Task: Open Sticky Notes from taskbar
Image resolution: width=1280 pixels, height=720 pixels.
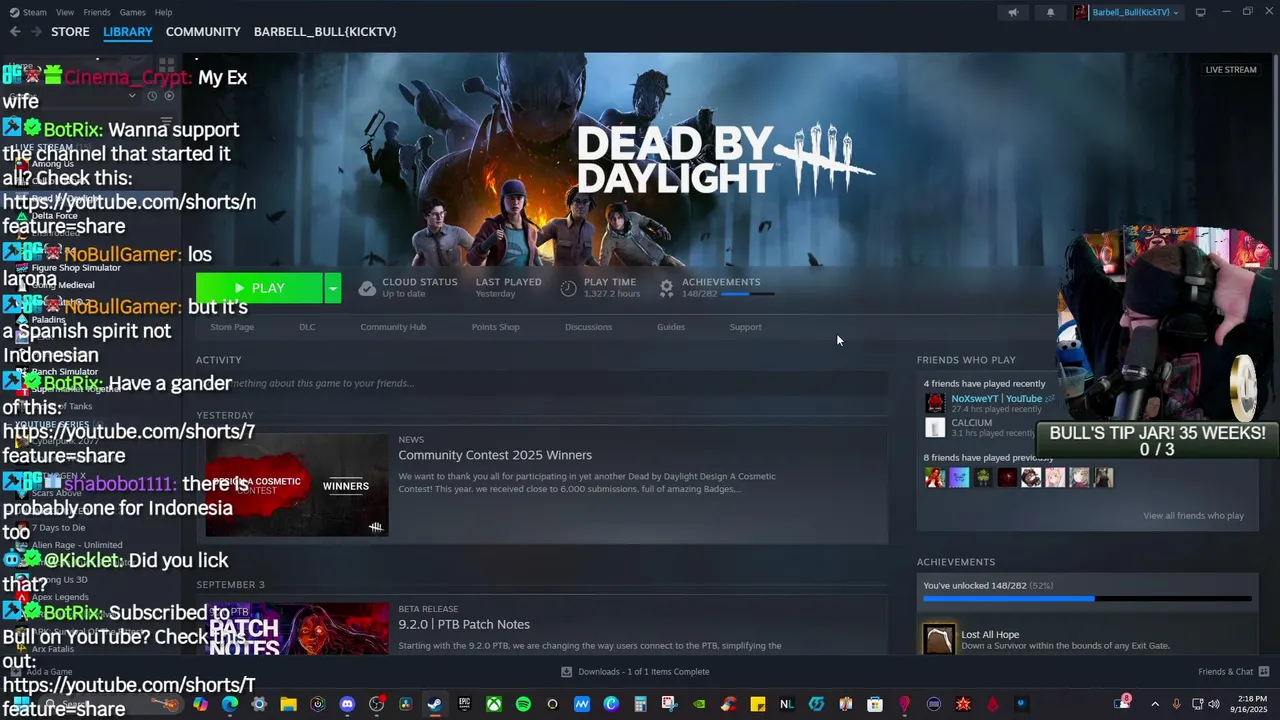Action: pyautogui.click(x=758, y=704)
